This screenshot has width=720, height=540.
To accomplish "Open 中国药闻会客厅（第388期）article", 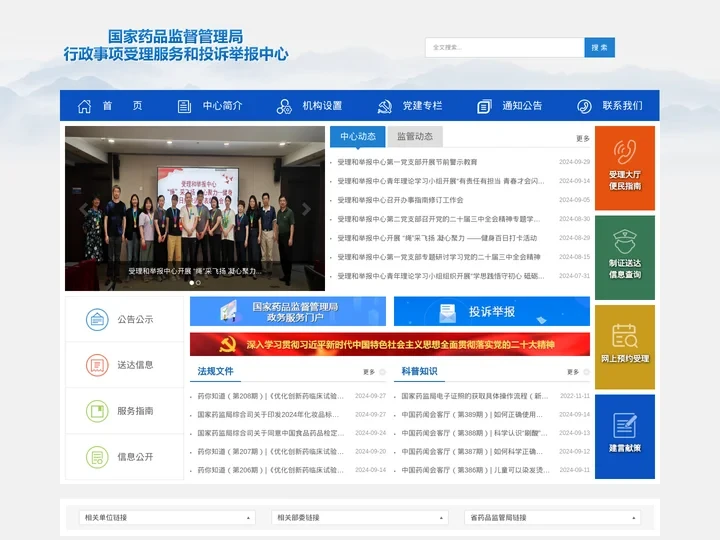I will coord(474,433).
